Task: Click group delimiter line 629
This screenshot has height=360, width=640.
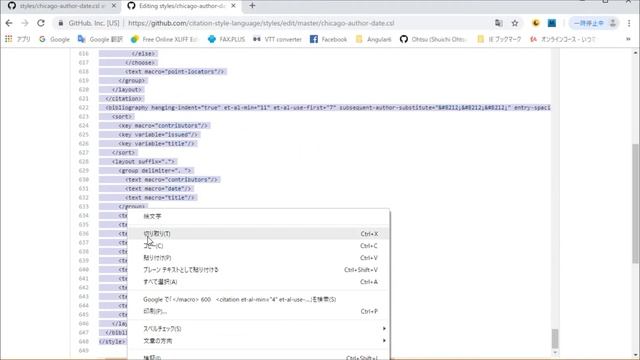Action: coord(156,171)
